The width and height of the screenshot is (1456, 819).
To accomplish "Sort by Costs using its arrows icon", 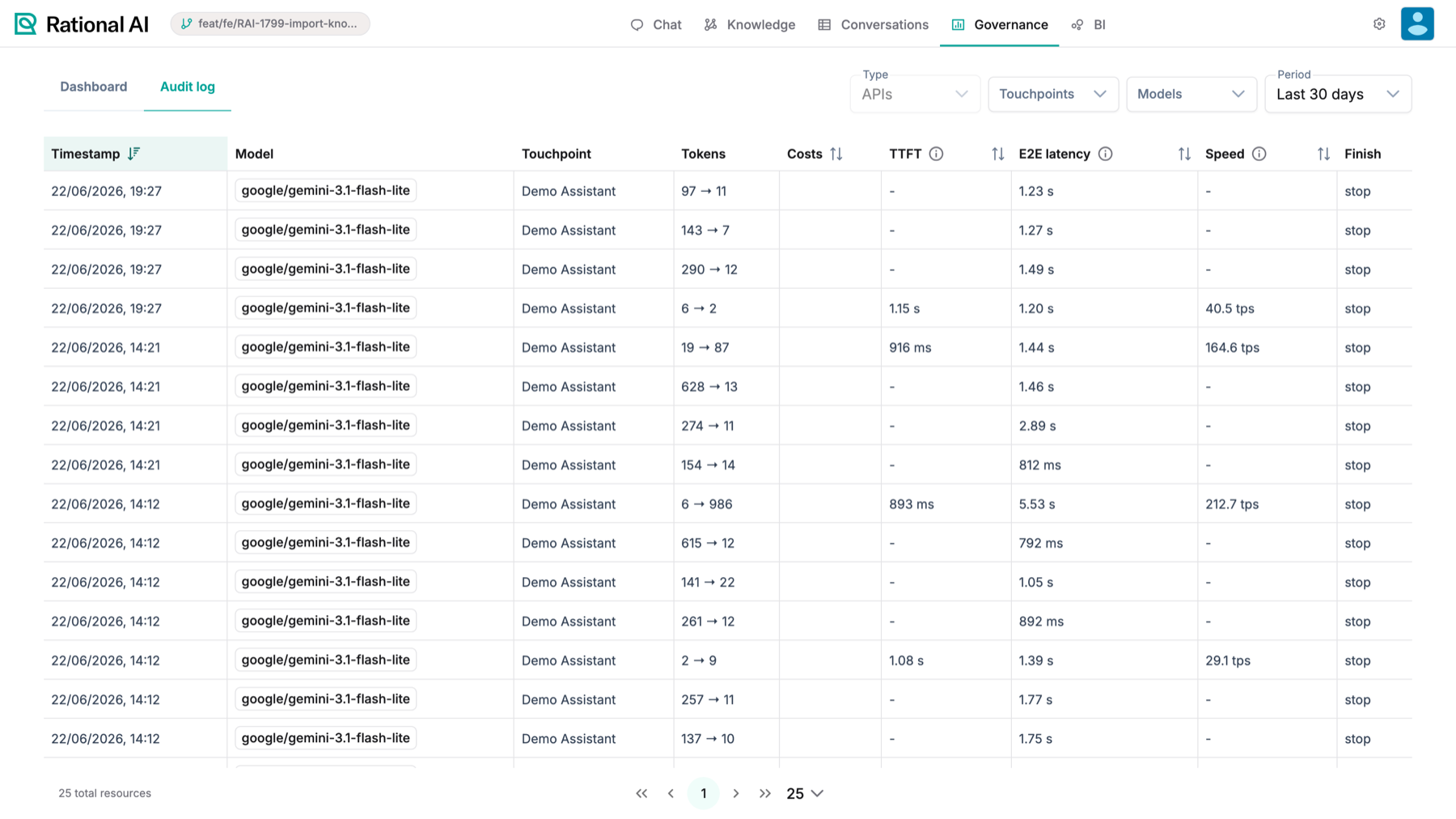I will pos(836,154).
